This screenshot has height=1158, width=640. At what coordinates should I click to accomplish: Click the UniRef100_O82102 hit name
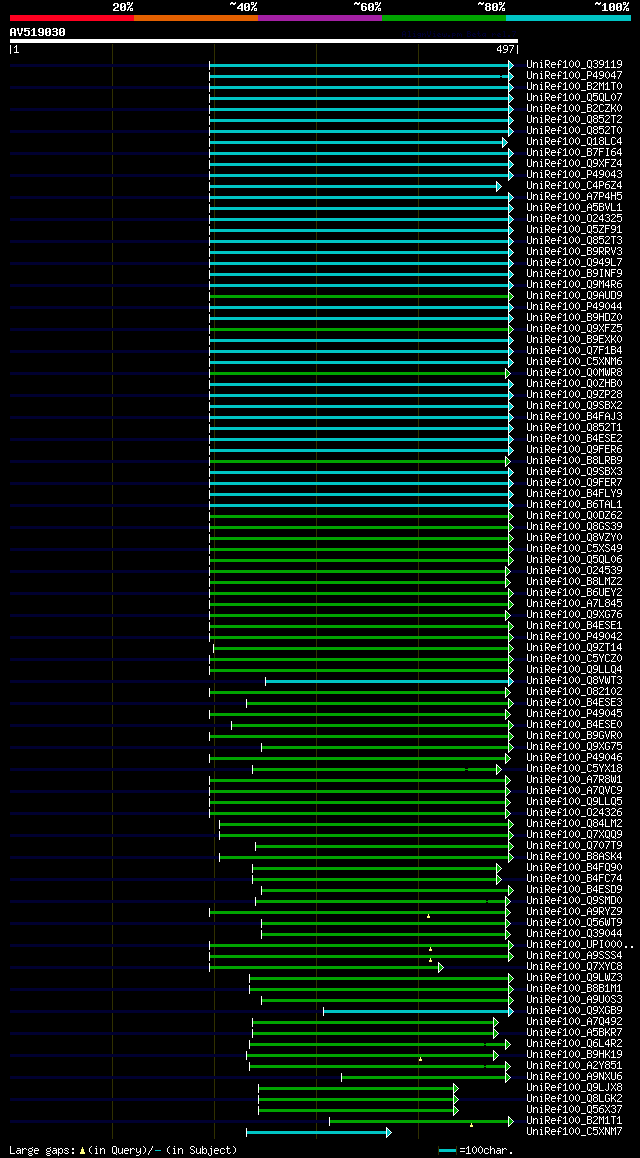[x=574, y=691]
